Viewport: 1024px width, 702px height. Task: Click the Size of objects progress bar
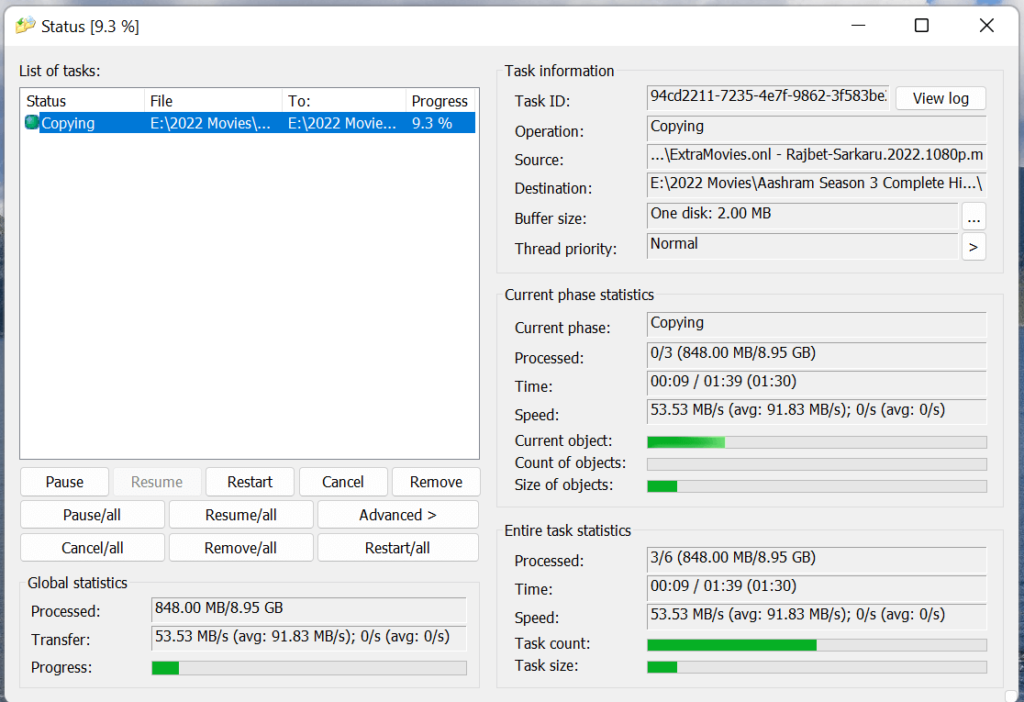pyautogui.click(x=816, y=487)
